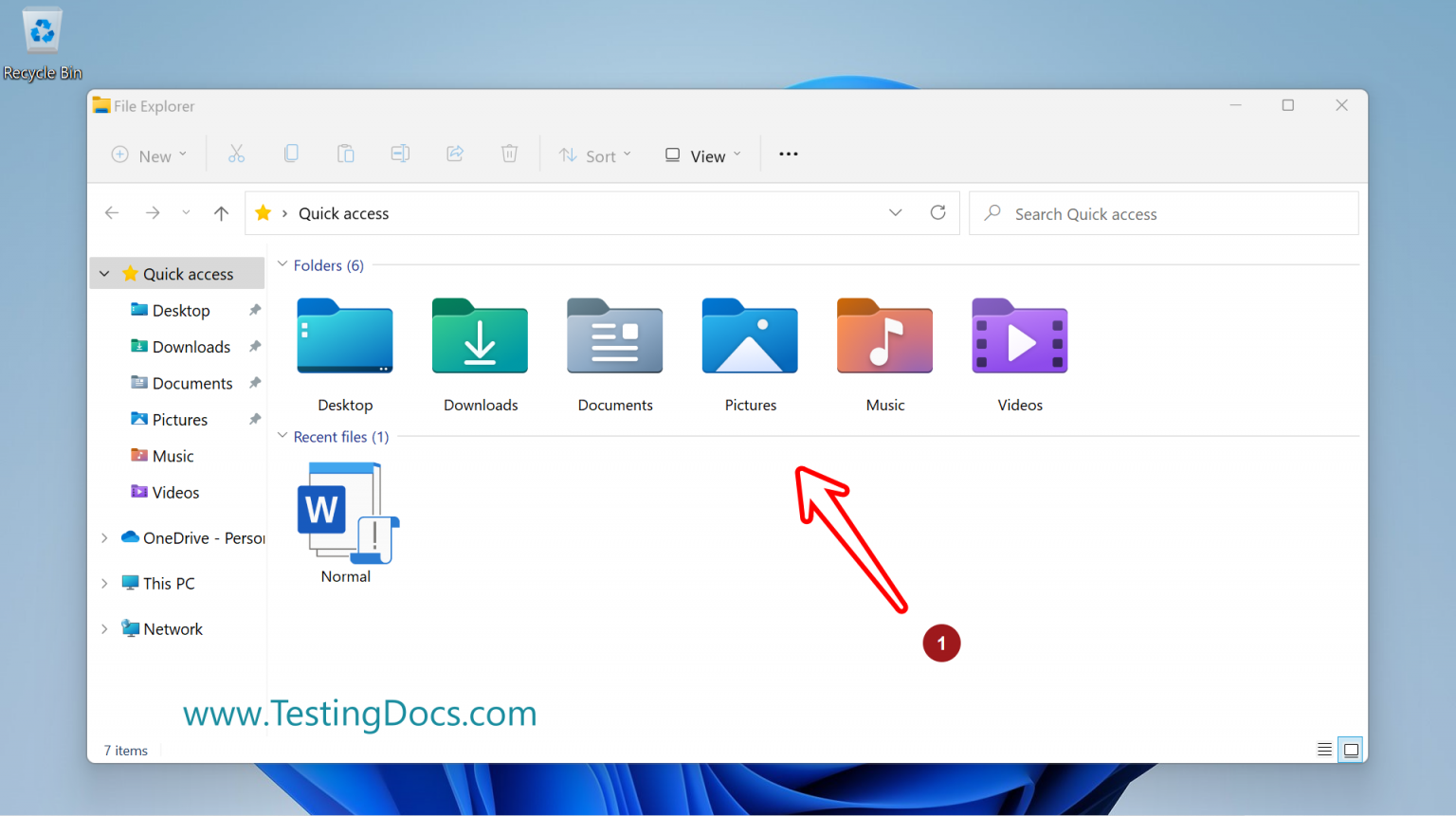1456x816 pixels.
Task: Open the Recycle Bin on the desktop
Action: 42,30
